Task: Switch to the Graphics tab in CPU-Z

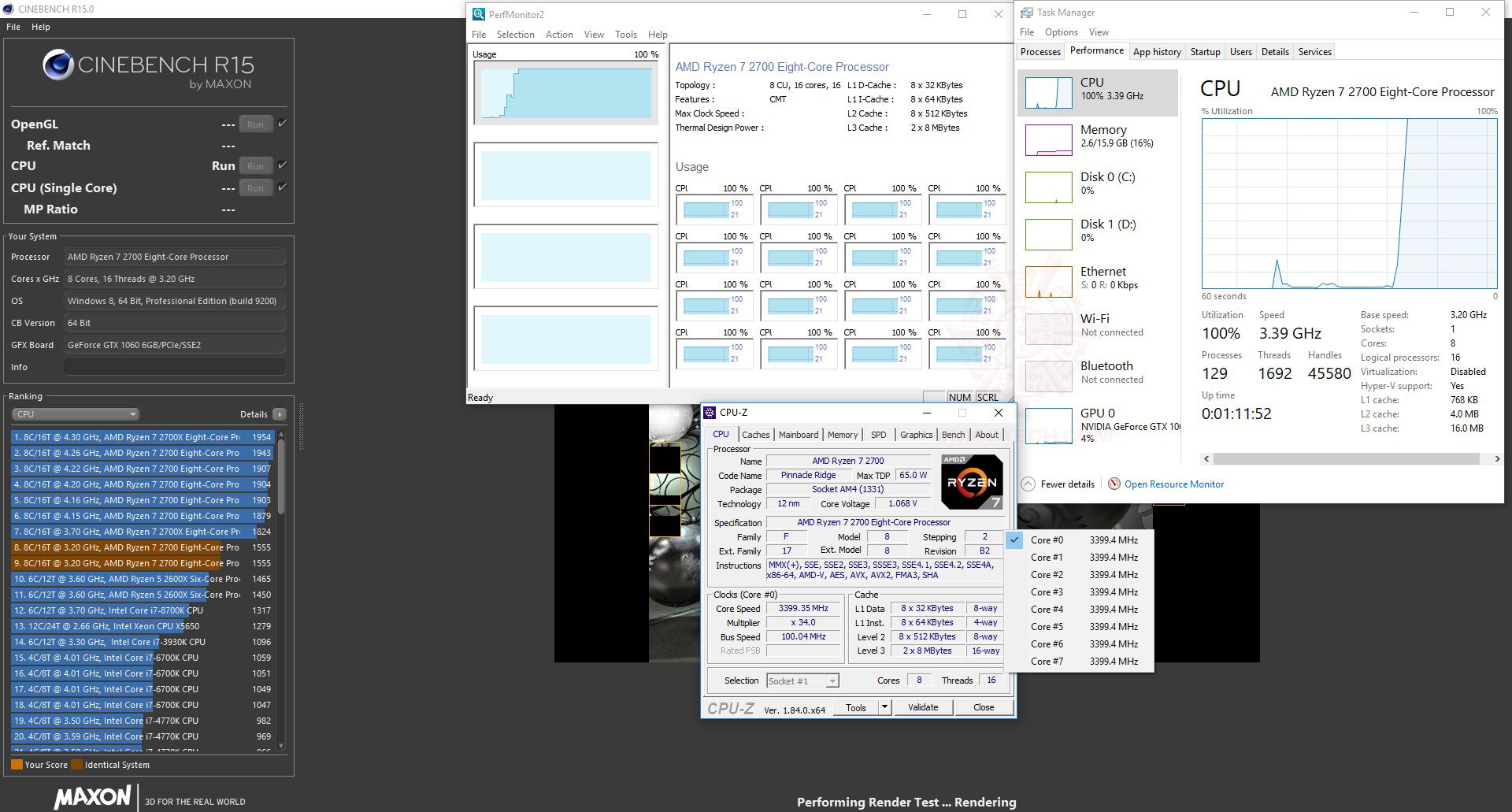Action: 916,435
